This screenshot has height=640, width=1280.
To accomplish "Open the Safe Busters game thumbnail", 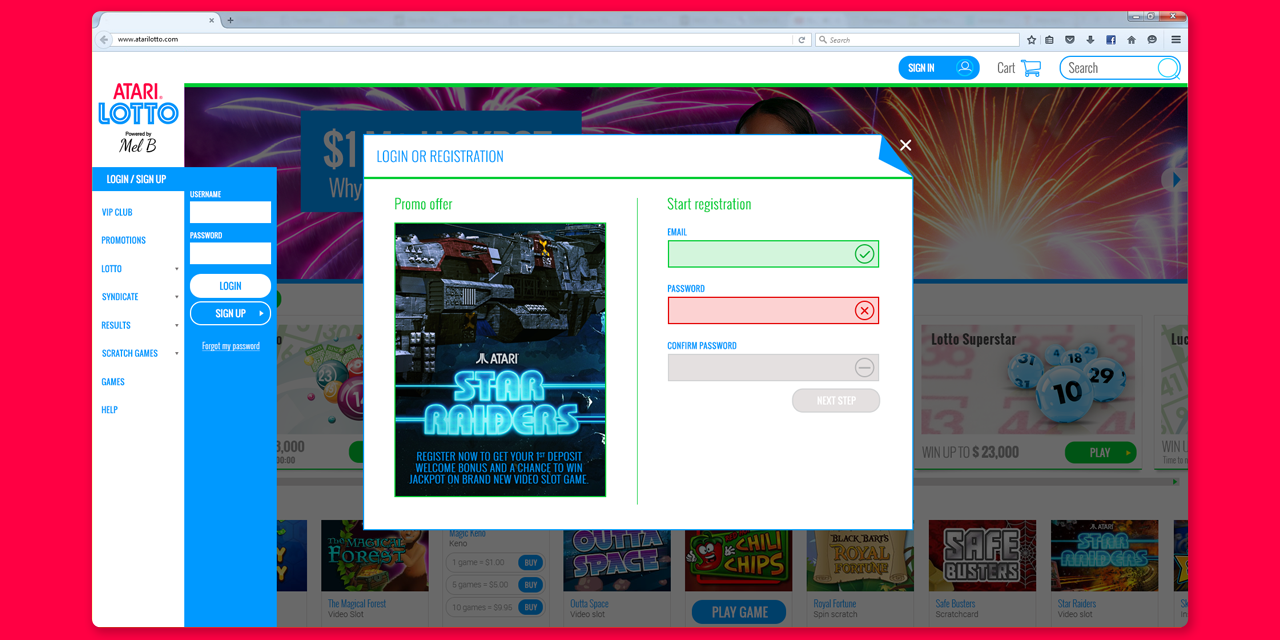I will [x=982, y=556].
